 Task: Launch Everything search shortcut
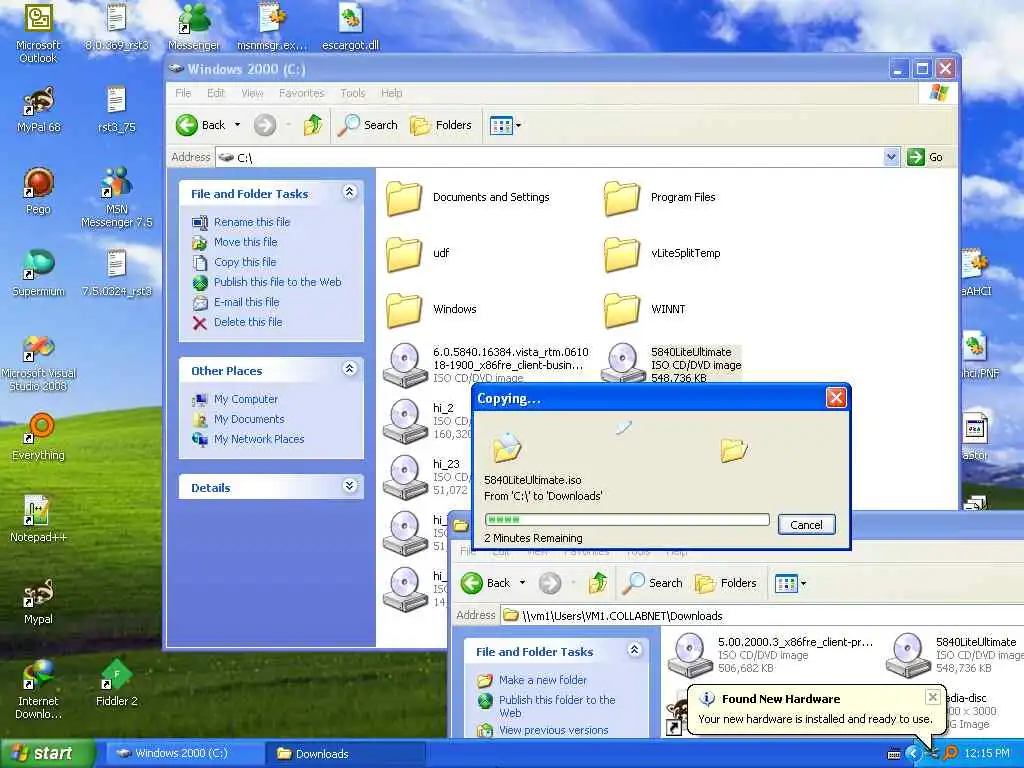click(39, 437)
